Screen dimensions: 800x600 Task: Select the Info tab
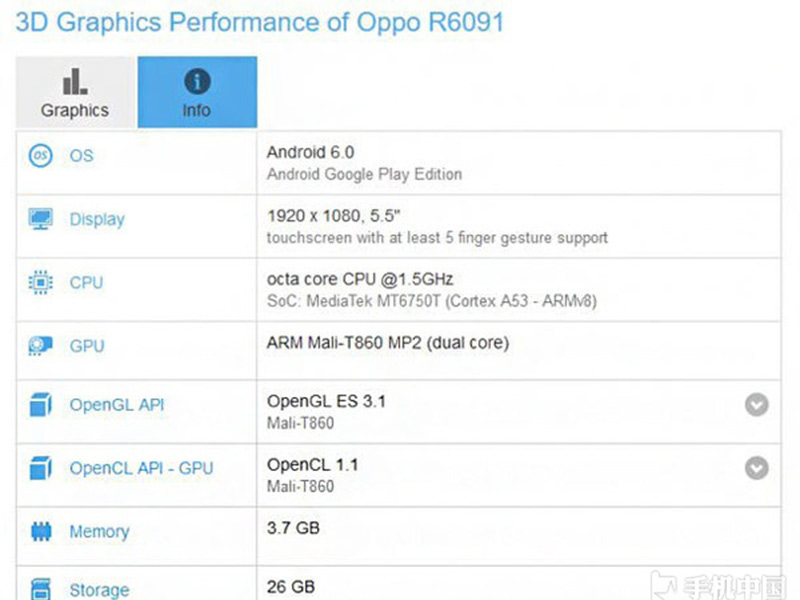(x=197, y=92)
